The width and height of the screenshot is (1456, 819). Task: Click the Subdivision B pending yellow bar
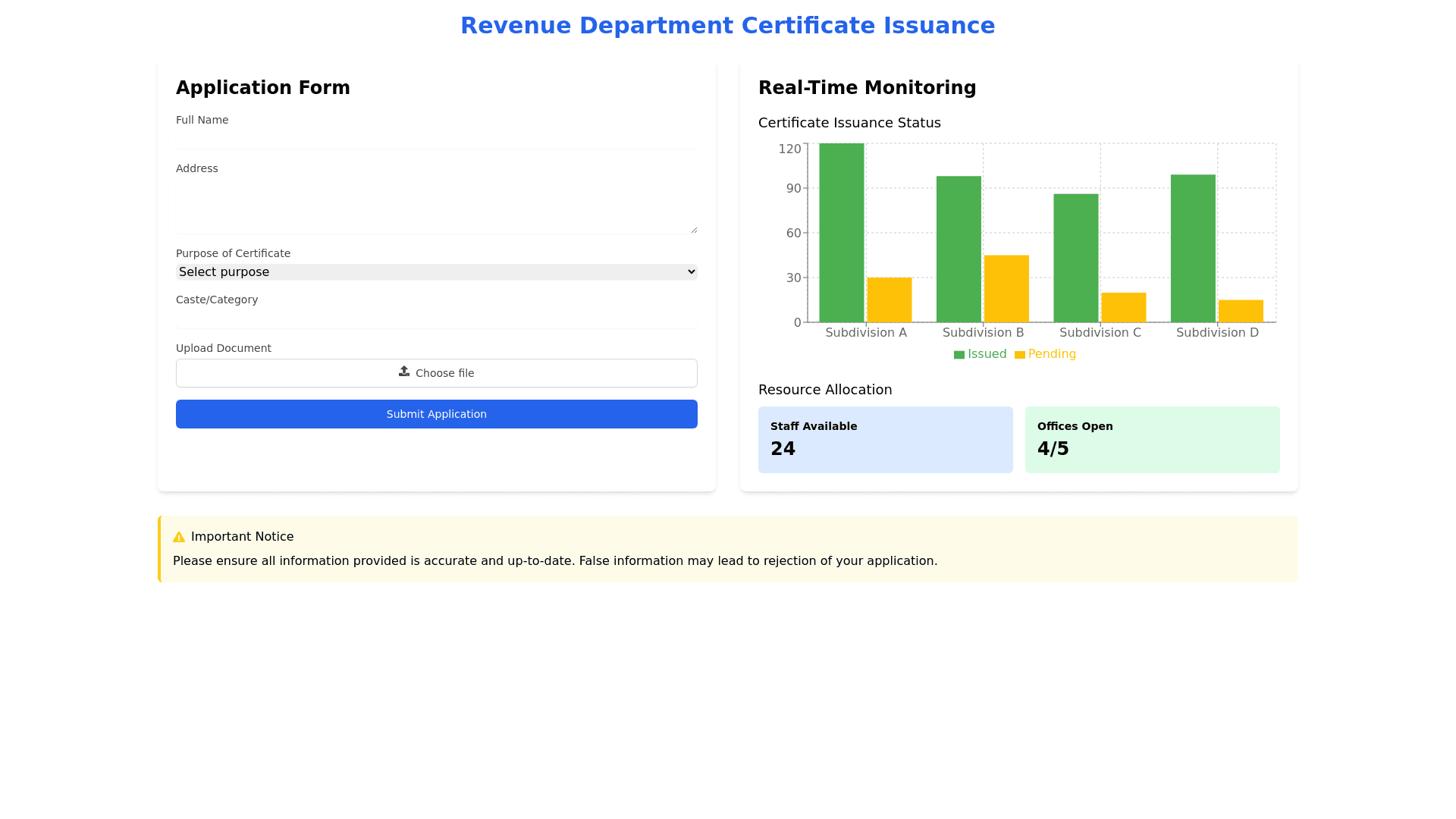tap(1006, 289)
